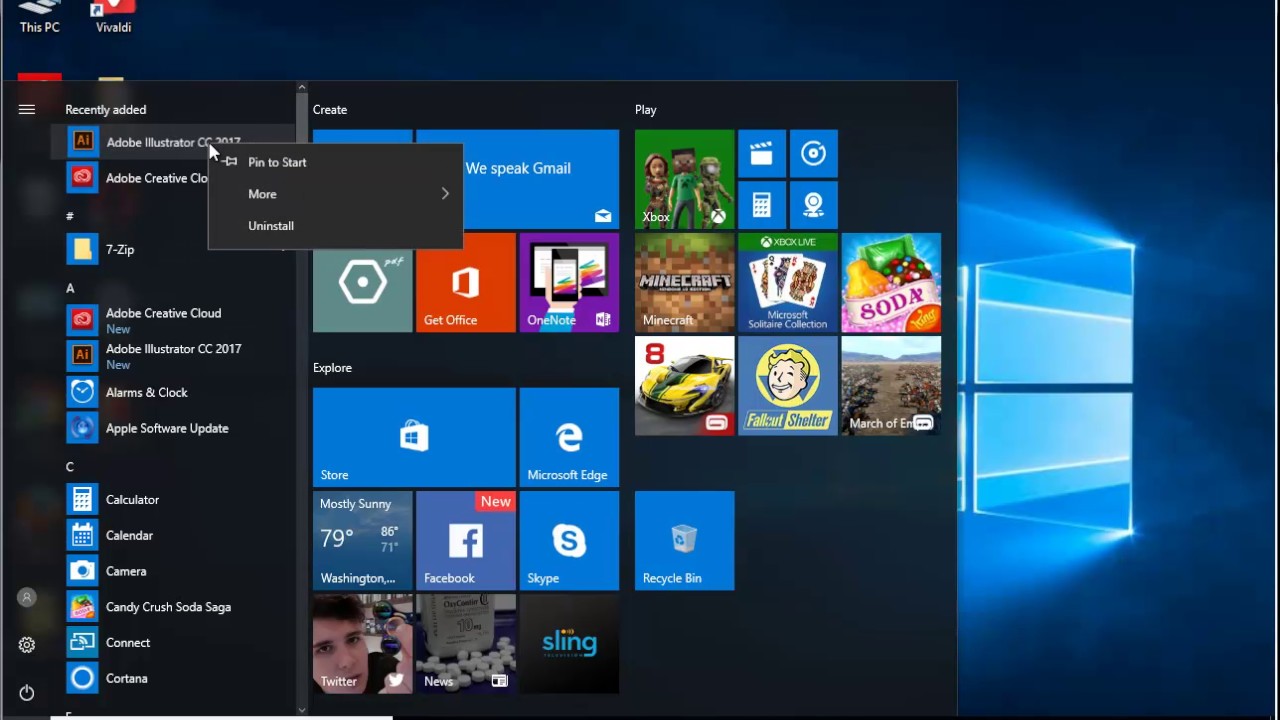Viewport: 1280px width, 720px height.
Task: Open the Twitter tile
Action: [x=362, y=644]
